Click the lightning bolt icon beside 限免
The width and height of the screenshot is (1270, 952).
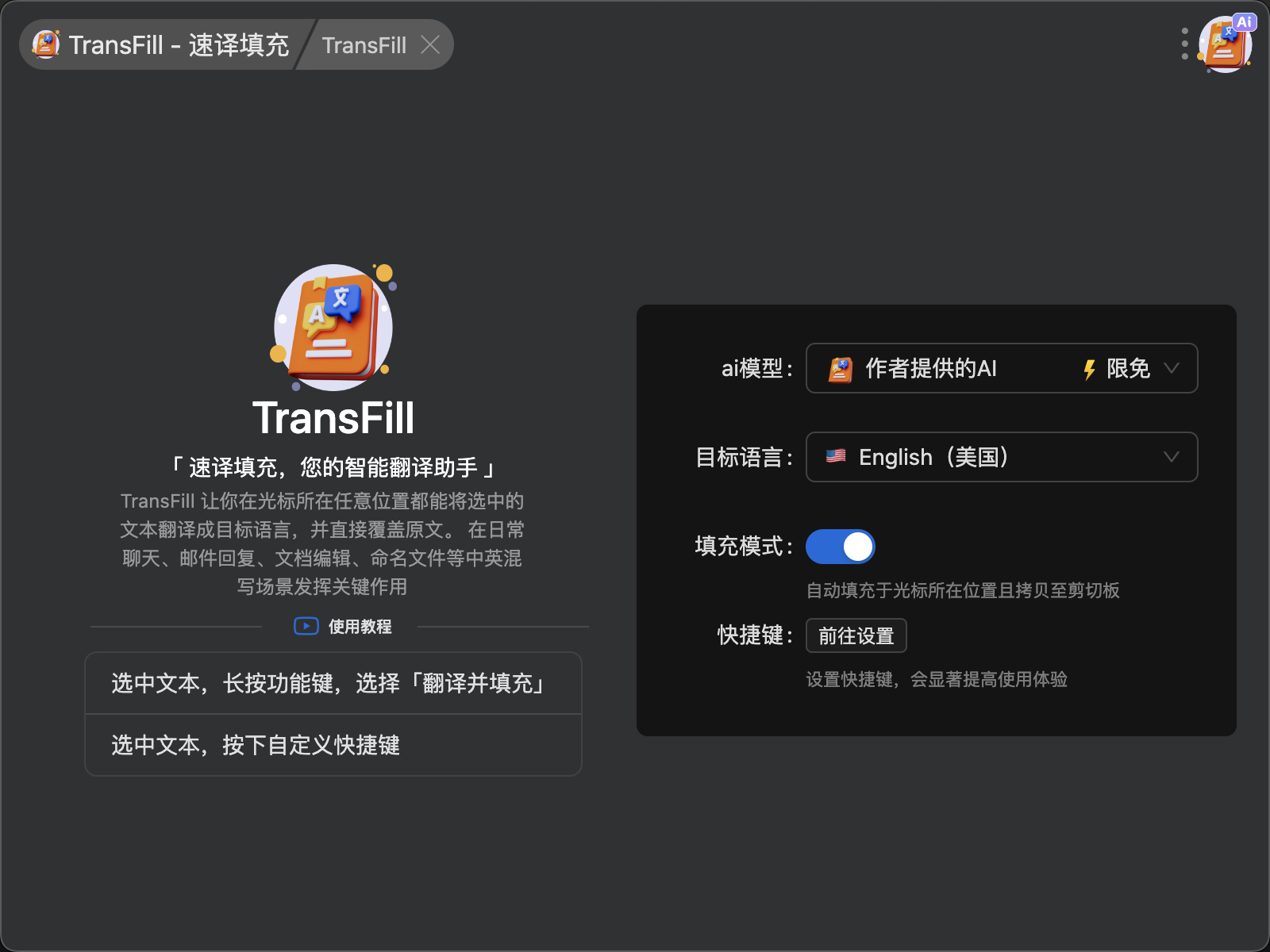[1089, 369]
